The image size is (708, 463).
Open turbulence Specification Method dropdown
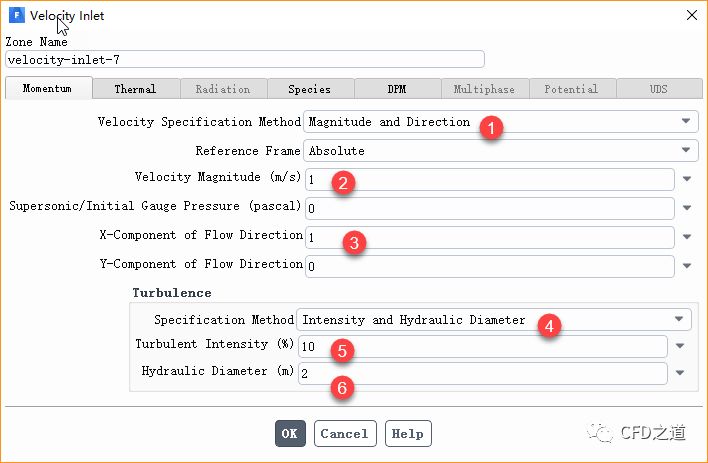pos(494,320)
